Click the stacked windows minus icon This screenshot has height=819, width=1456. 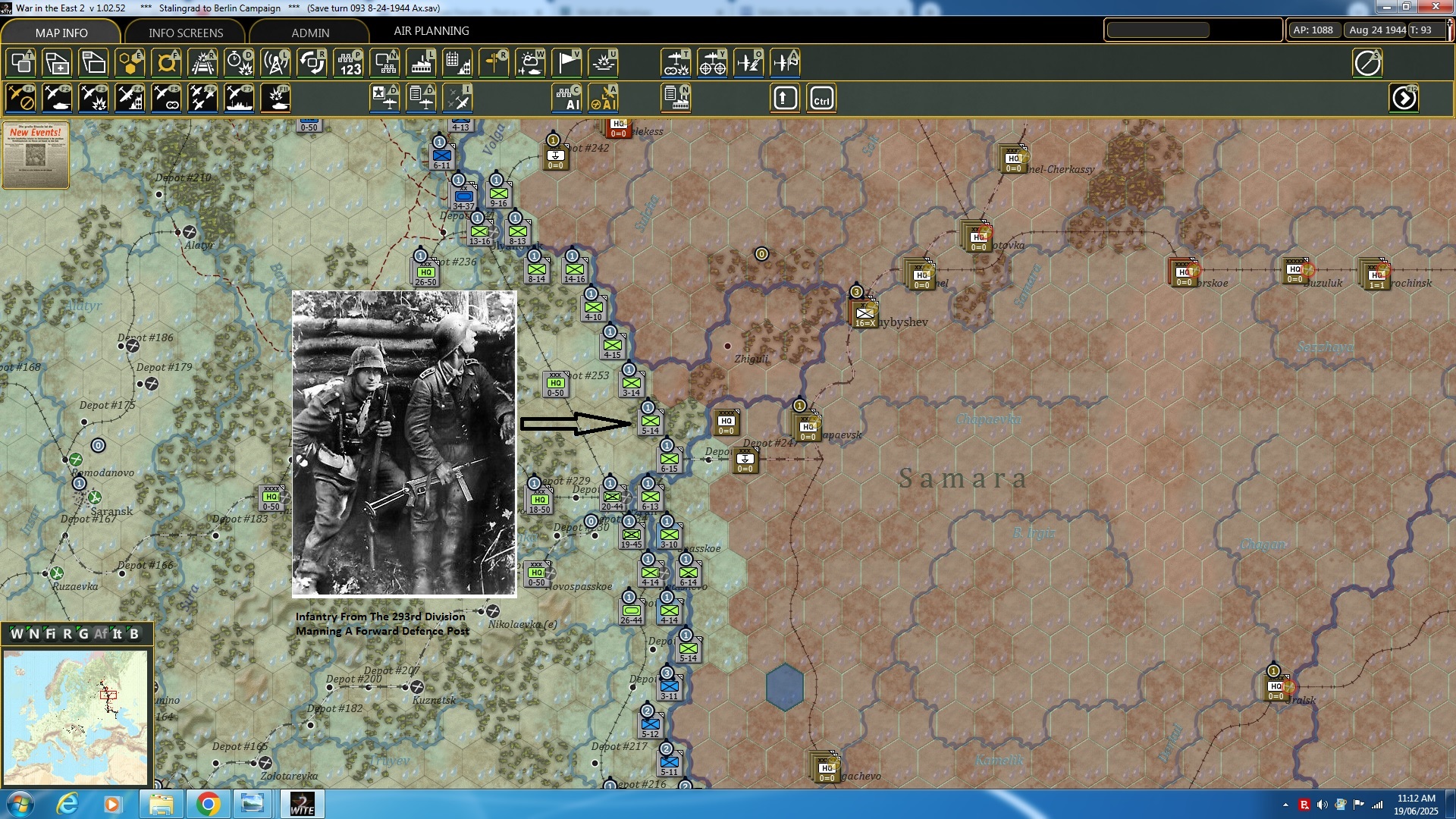(94, 63)
